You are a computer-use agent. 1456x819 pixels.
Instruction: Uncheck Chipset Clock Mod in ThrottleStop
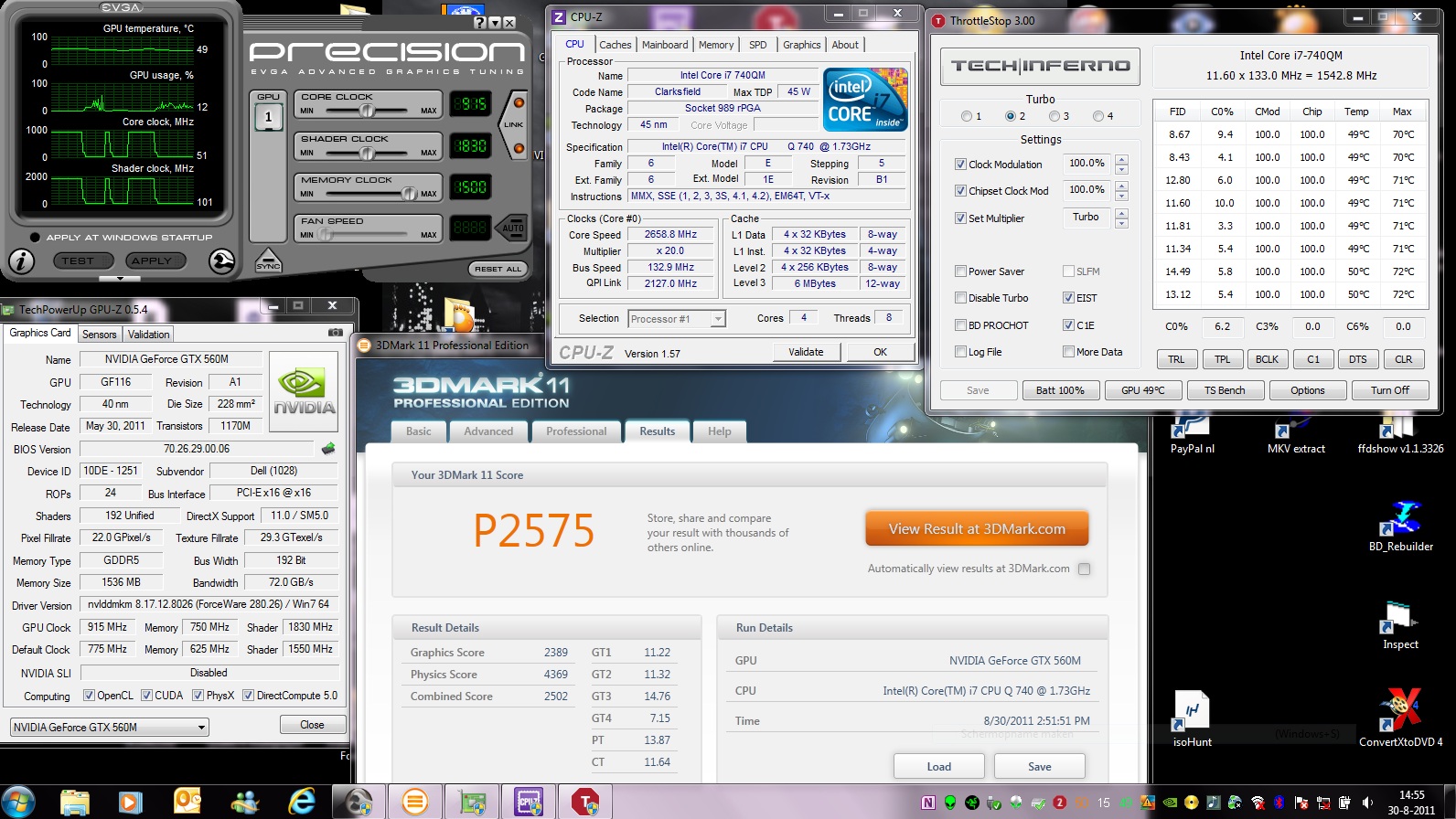pyautogui.click(x=960, y=191)
